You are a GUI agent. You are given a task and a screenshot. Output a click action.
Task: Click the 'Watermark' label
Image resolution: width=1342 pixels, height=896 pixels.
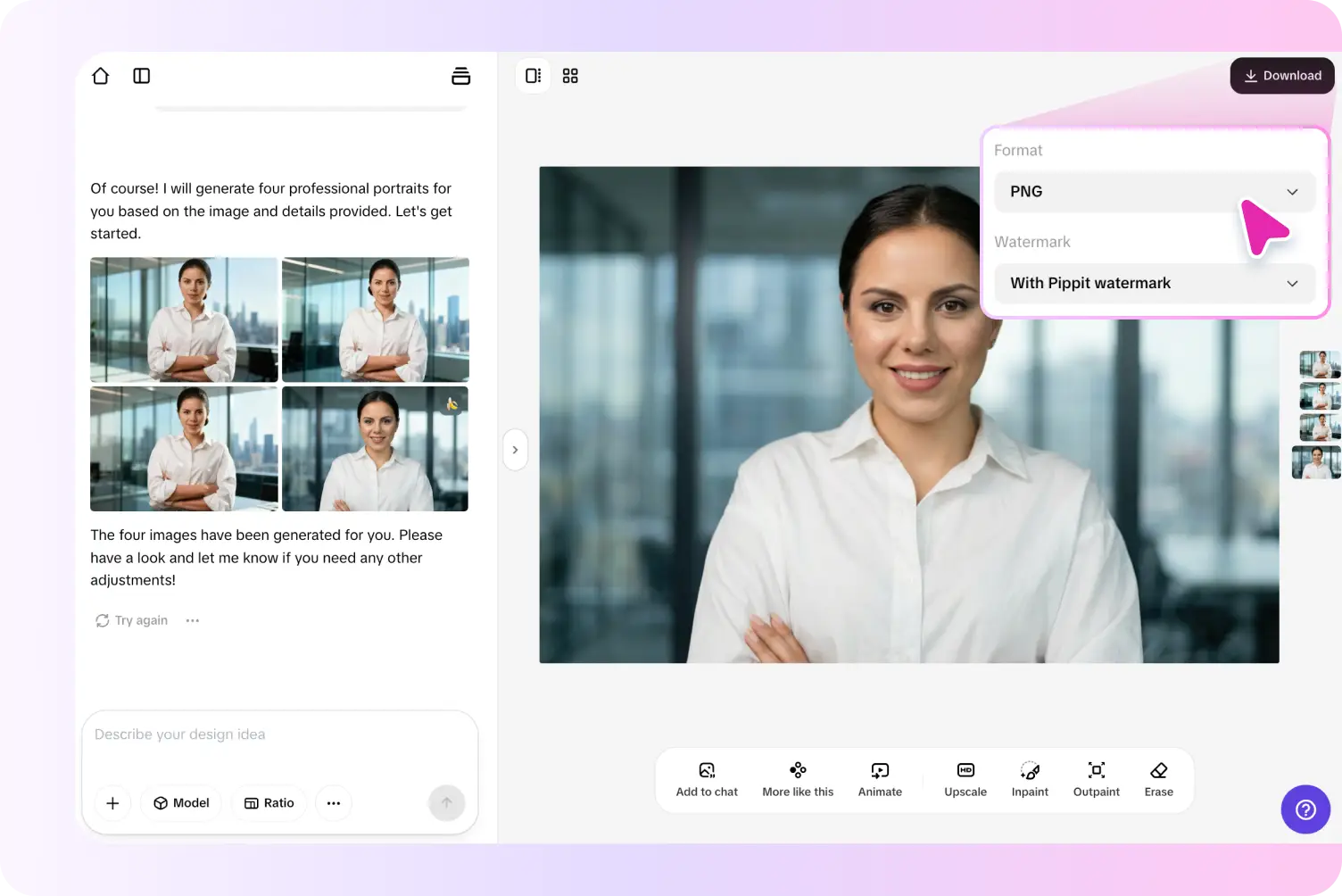click(1032, 242)
